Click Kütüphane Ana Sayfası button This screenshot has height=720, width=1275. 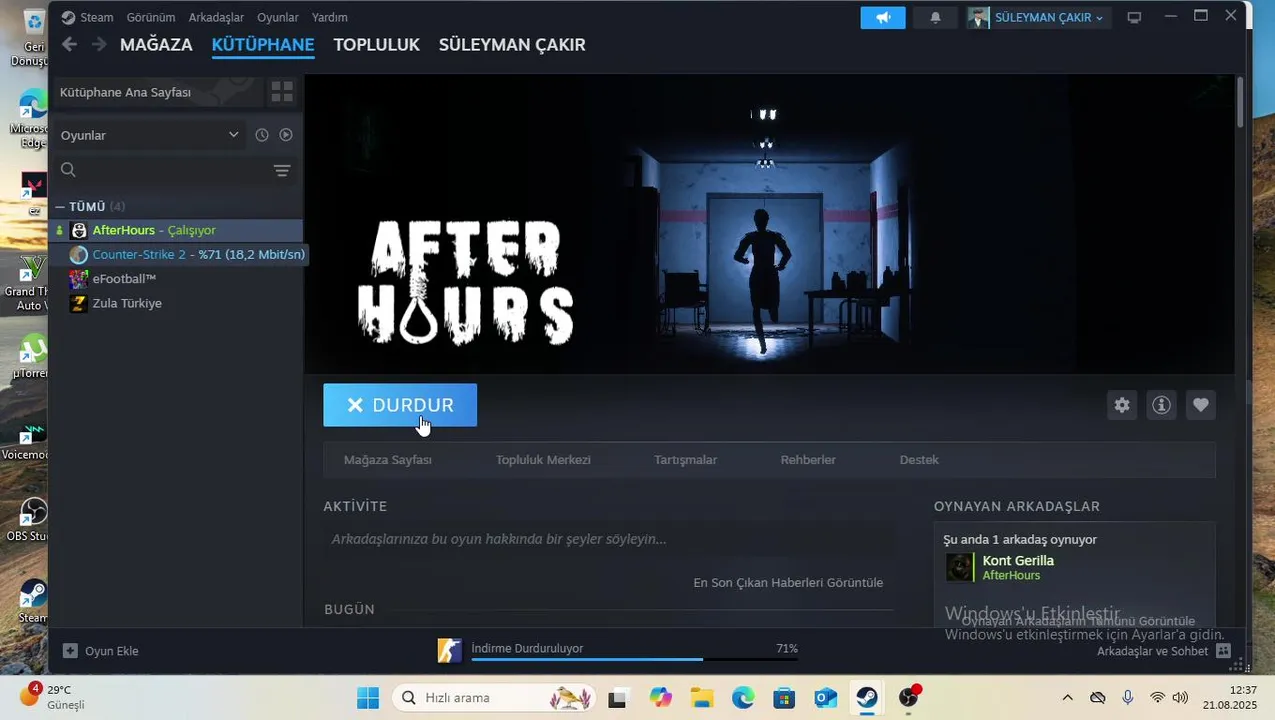pos(160,92)
